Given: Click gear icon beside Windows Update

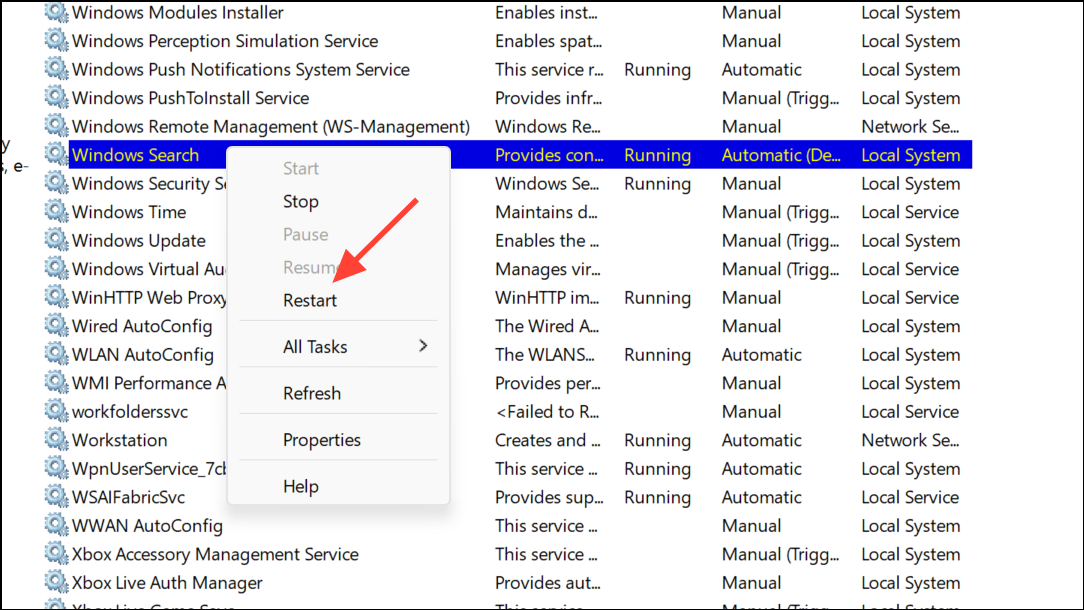Looking at the screenshot, I should click(57, 239).
